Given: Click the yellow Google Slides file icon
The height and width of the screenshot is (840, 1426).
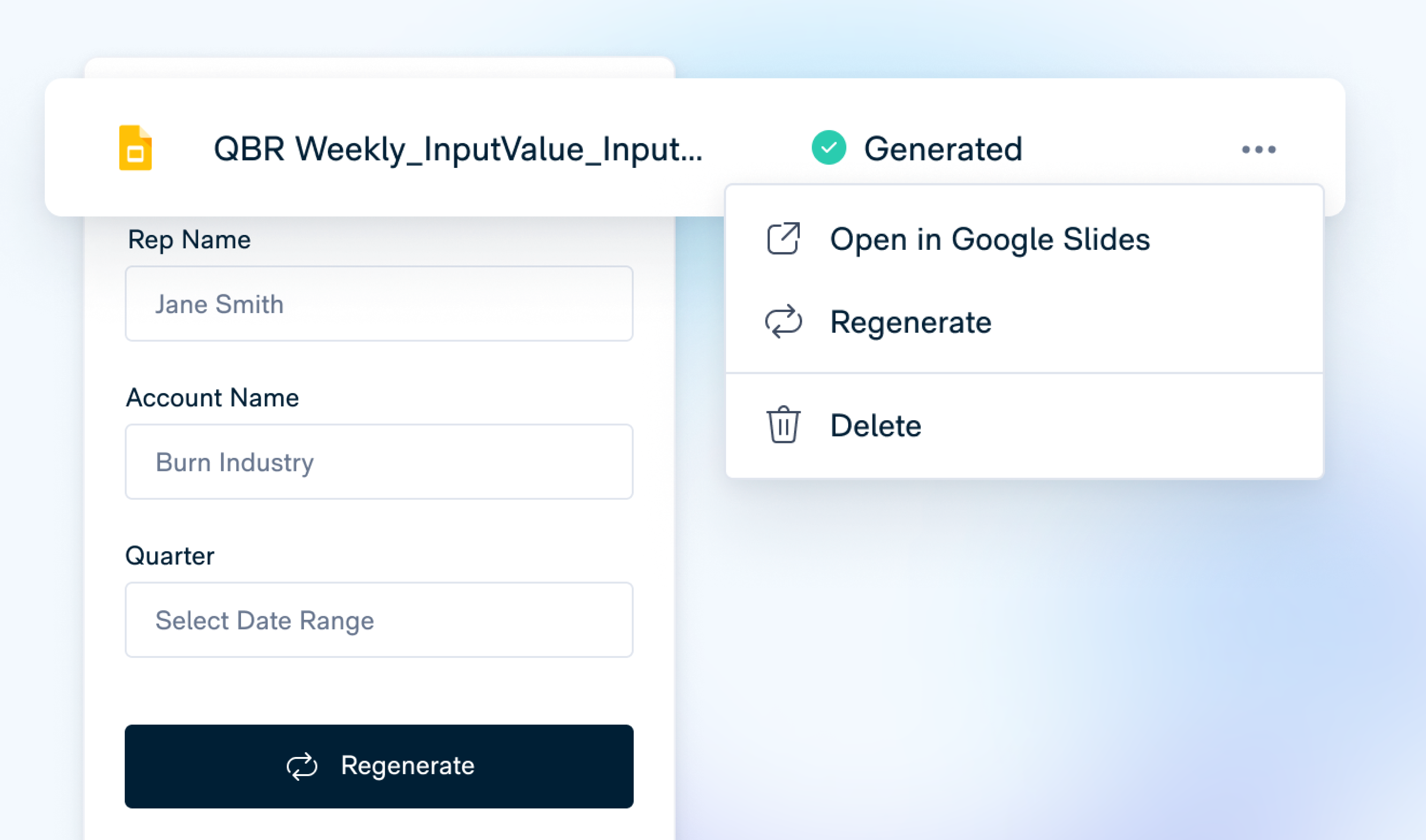Looking at the screenshot, I should 135,148.
